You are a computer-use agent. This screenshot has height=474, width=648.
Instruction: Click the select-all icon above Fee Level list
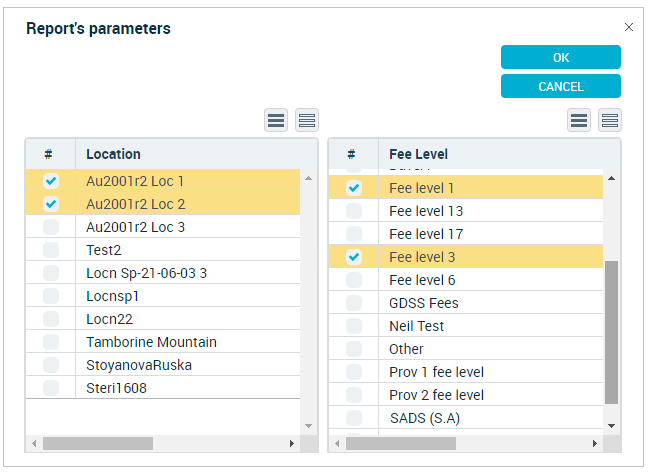click(x=579, y=120)
